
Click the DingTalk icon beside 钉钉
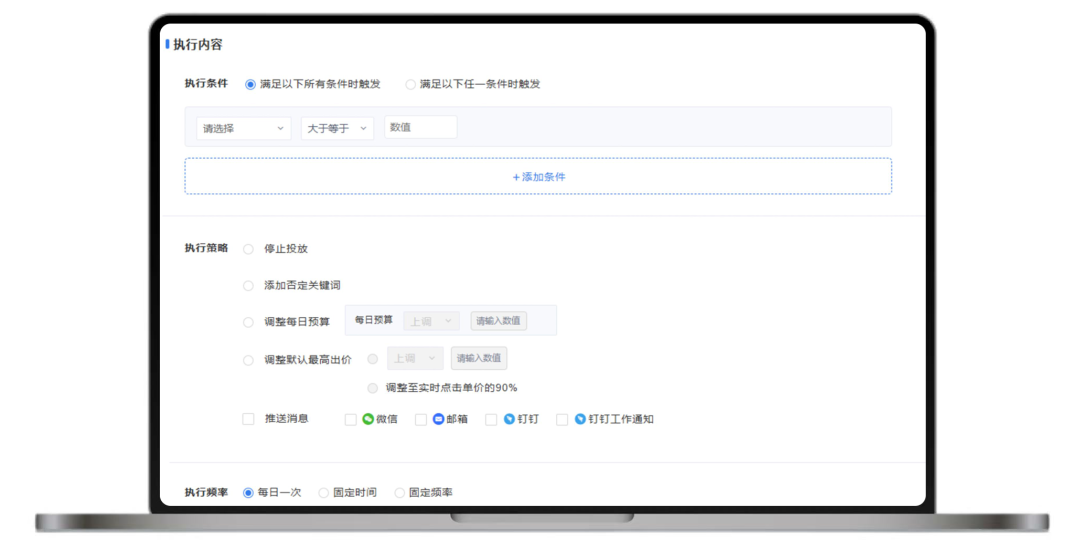509,419
